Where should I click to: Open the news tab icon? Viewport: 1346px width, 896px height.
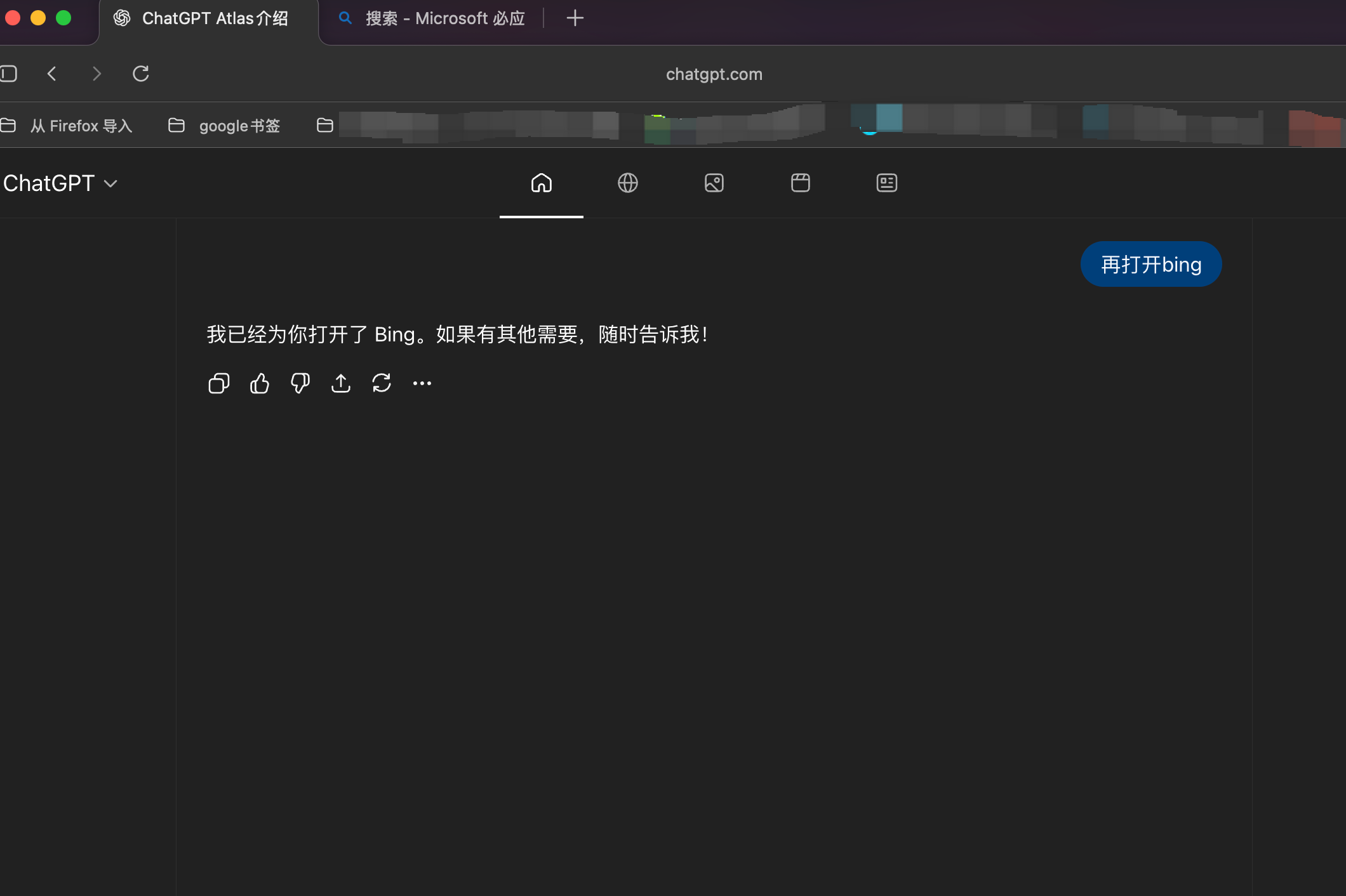click(886, 183)
